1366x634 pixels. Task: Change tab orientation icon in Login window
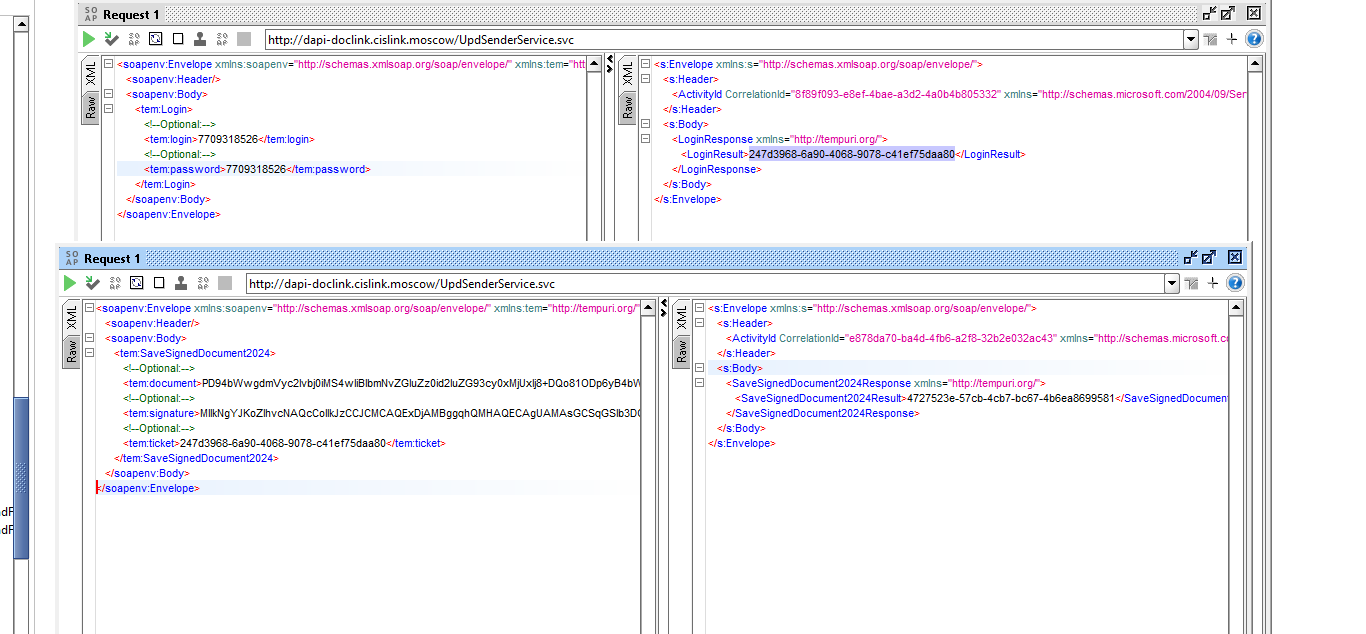pos(1211,40)
